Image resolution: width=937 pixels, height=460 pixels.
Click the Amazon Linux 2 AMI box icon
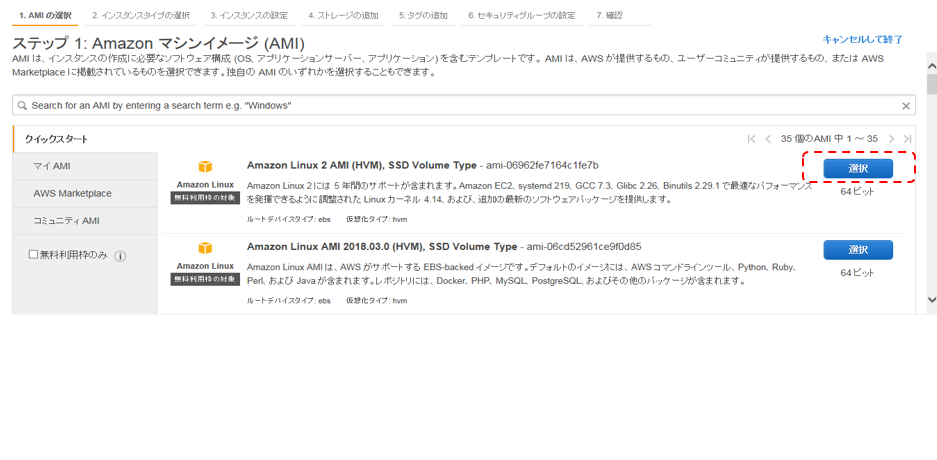pyautogui.click(x=206, y=167)
